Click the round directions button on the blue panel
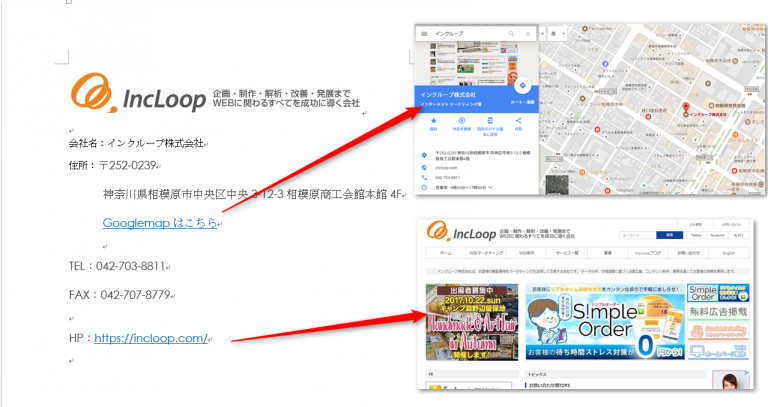This screenshot has width=768, height=407. click(523, 85)
